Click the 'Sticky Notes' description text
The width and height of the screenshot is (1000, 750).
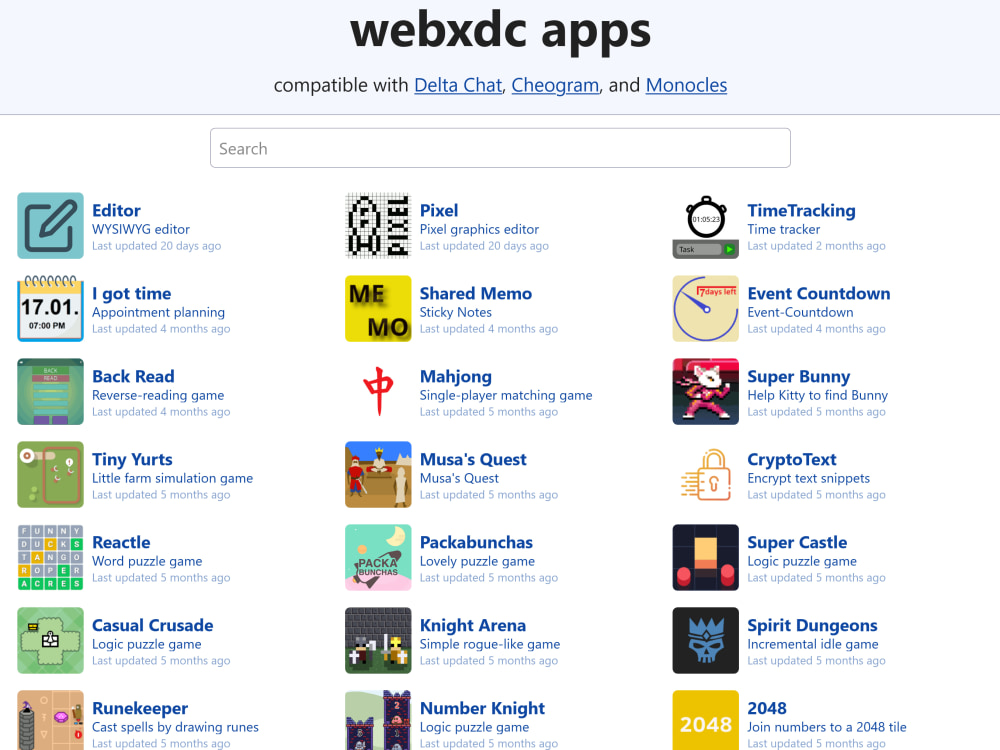click(455, 312)
